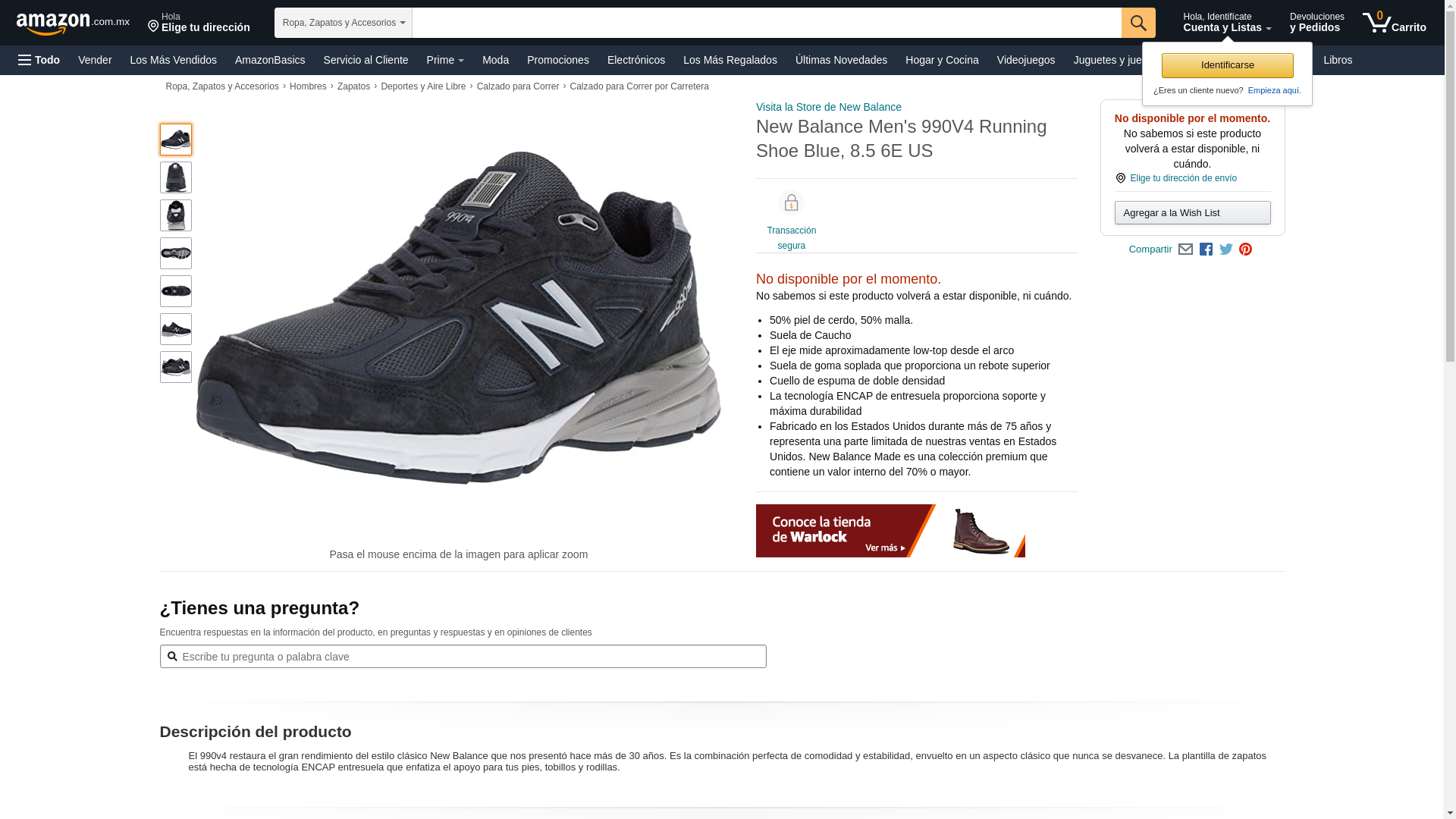Select the second shoe thumbnail image
Screen dimensions: 1456x819
(x=176, y=177)
